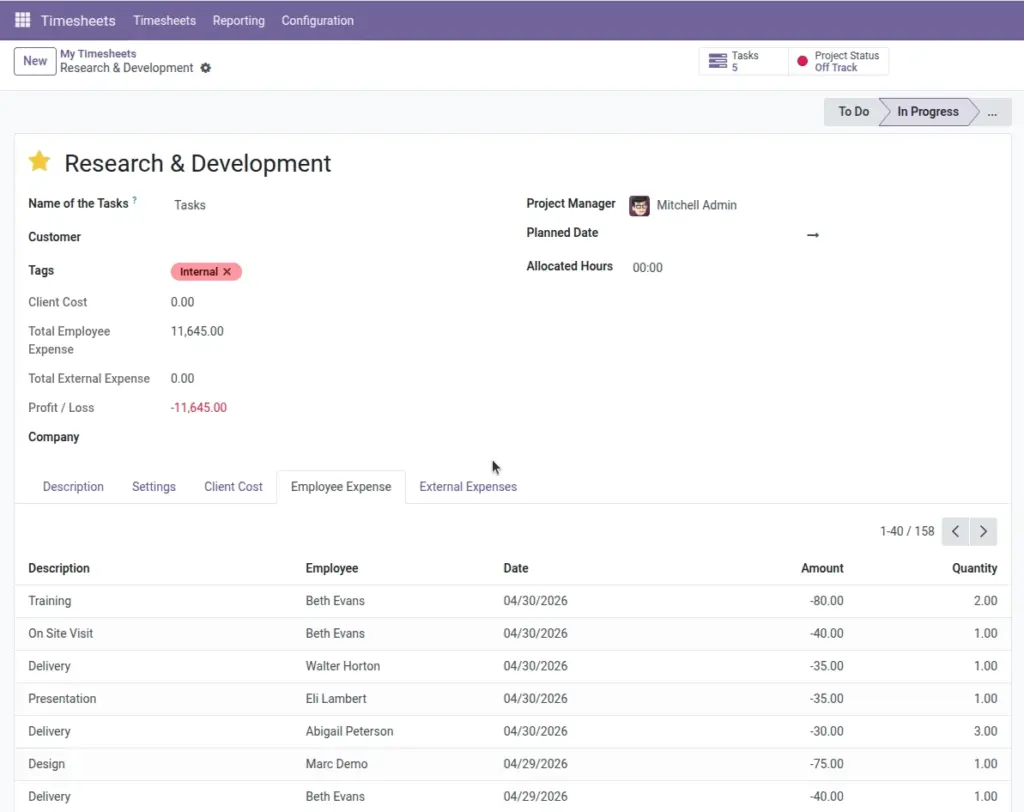
Task: Click the Timesheets app title
Action: 78,20
